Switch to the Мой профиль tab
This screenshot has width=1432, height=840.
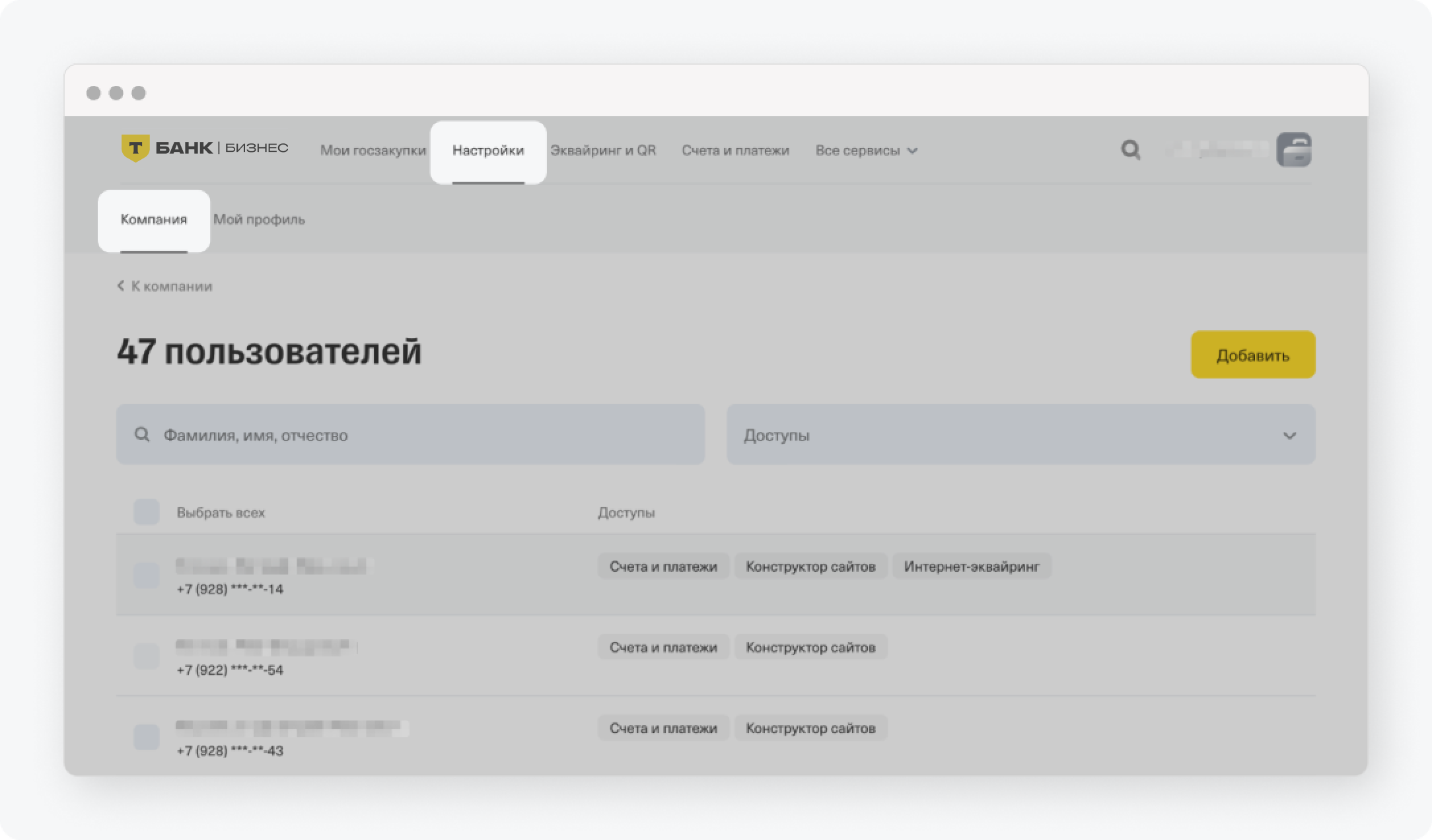(x=259, y=219)
